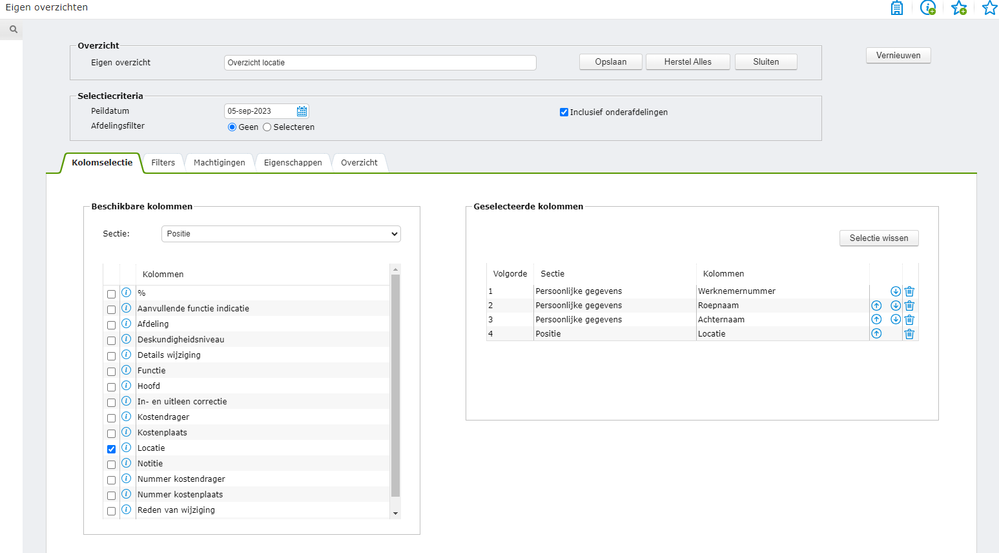Click the info icon beside Functie
Viewport: 999px width, 553px height.
(126, 371)
